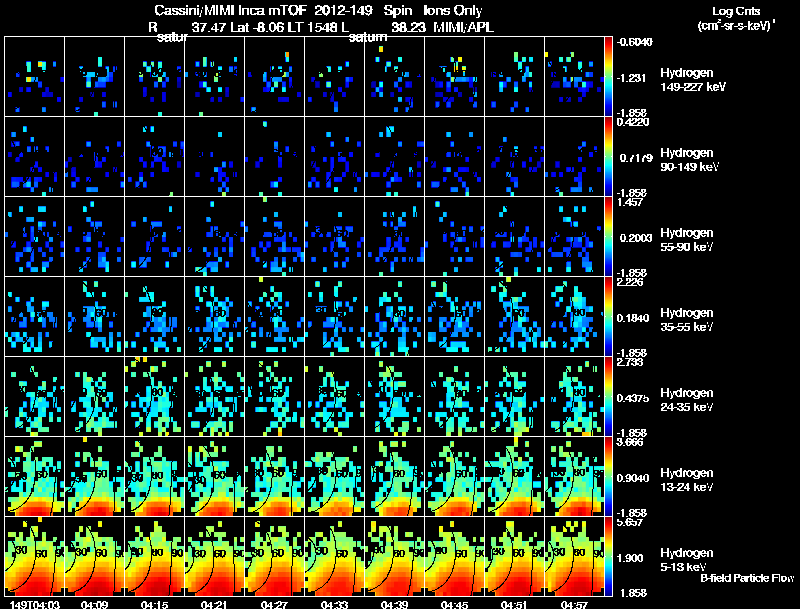Click the 04:27 time axis label

(x=274, y=604)
